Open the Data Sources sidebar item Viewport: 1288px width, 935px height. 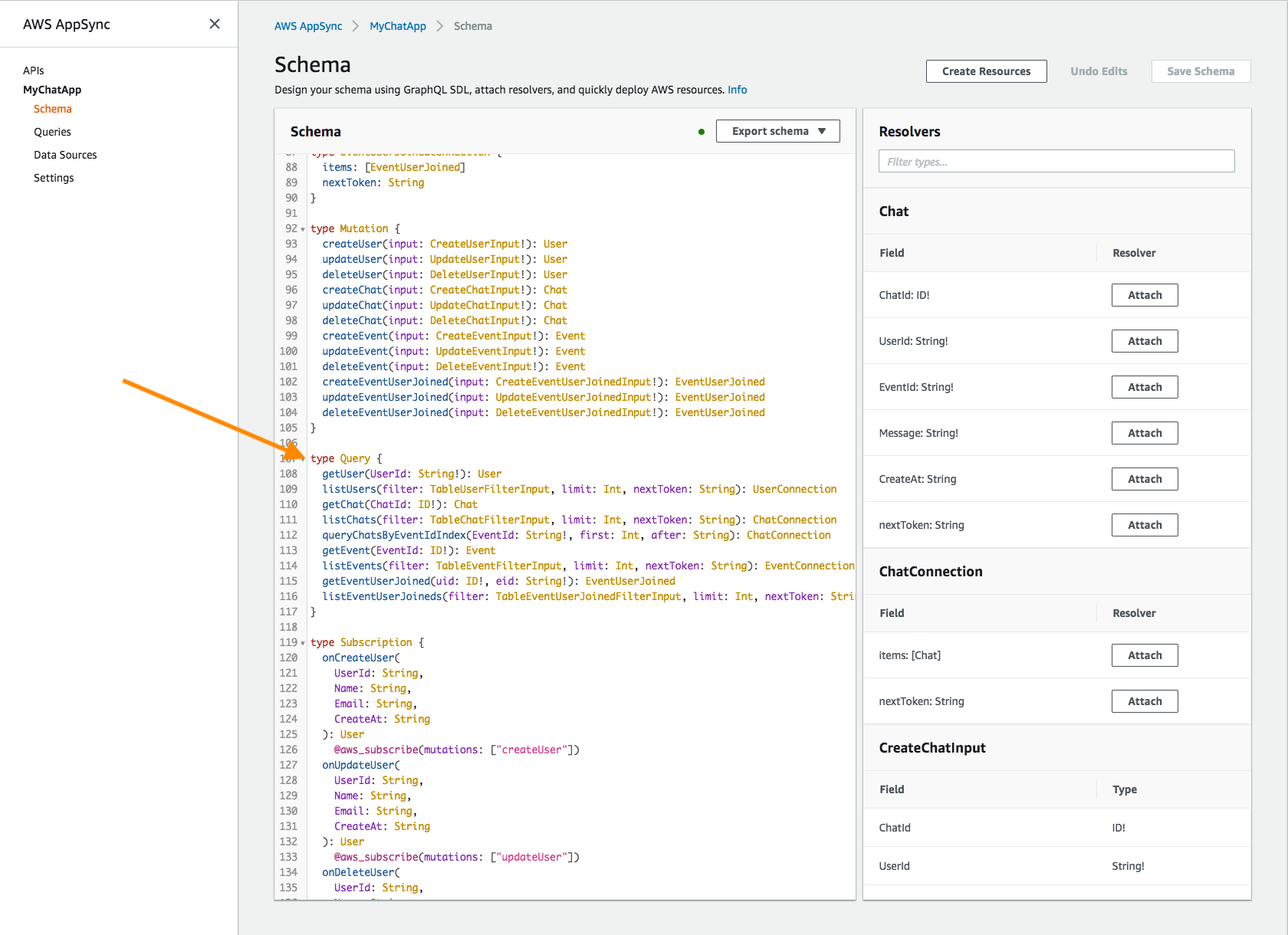tap(65, 155)
